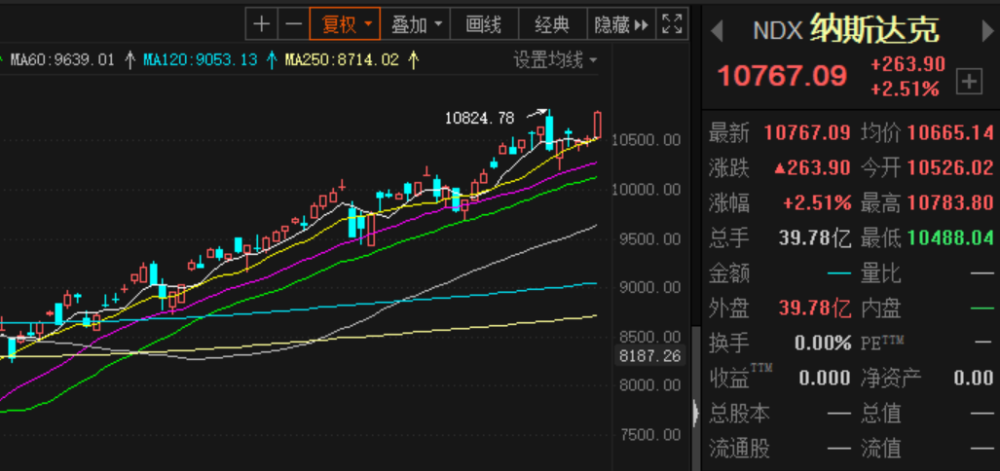Switch to 经典 view

coord(552,25)
